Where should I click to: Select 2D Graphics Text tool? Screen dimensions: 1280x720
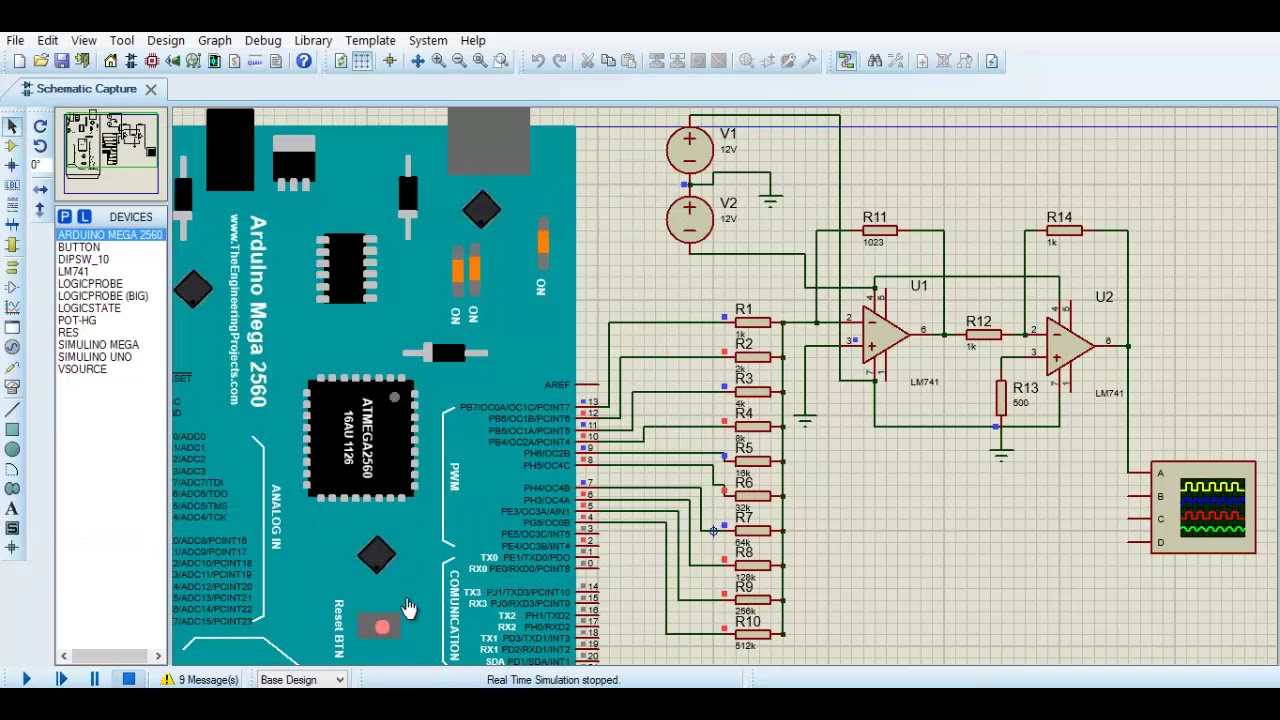[x=12, y=508]
